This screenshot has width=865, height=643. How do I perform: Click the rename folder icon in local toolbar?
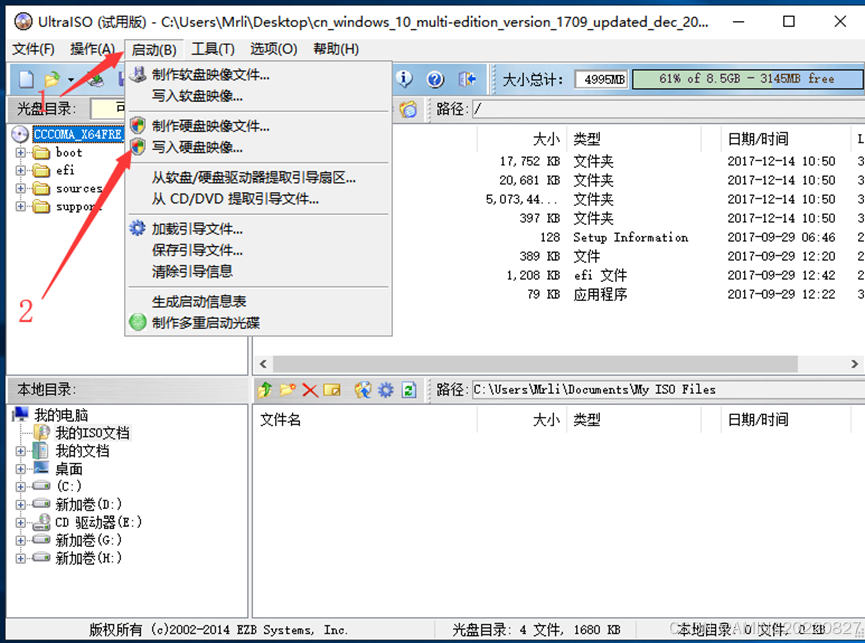click(332, 390)
